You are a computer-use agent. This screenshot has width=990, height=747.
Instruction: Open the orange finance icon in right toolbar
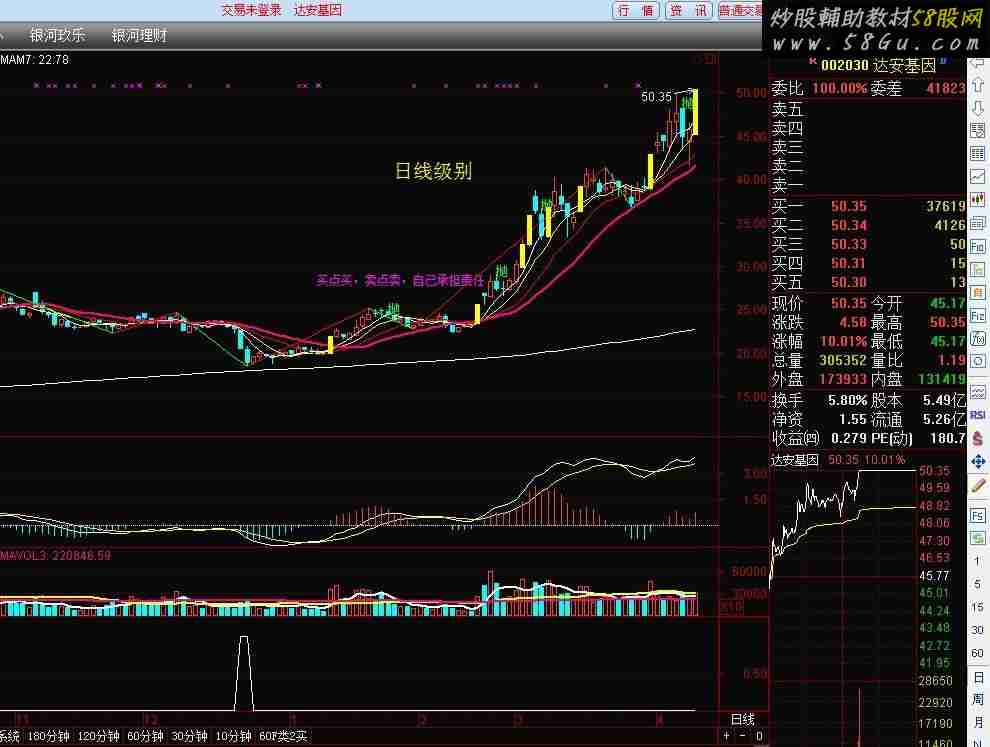click(x=977, y=293)
